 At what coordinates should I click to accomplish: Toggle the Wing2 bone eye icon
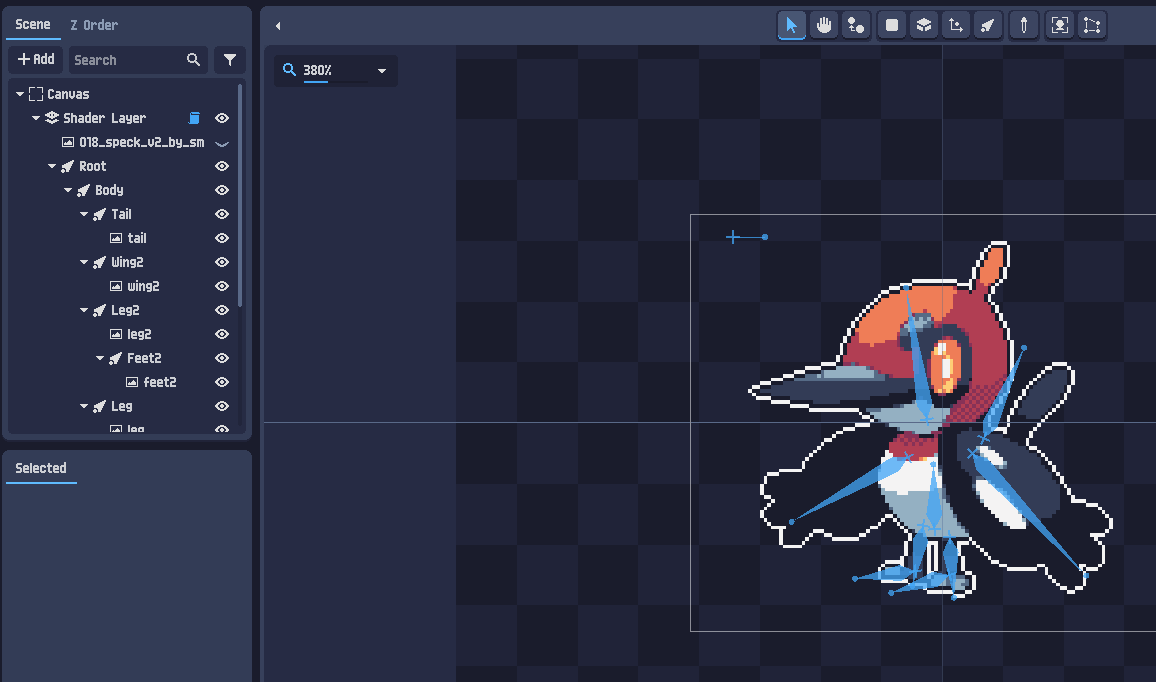(222, 262)
